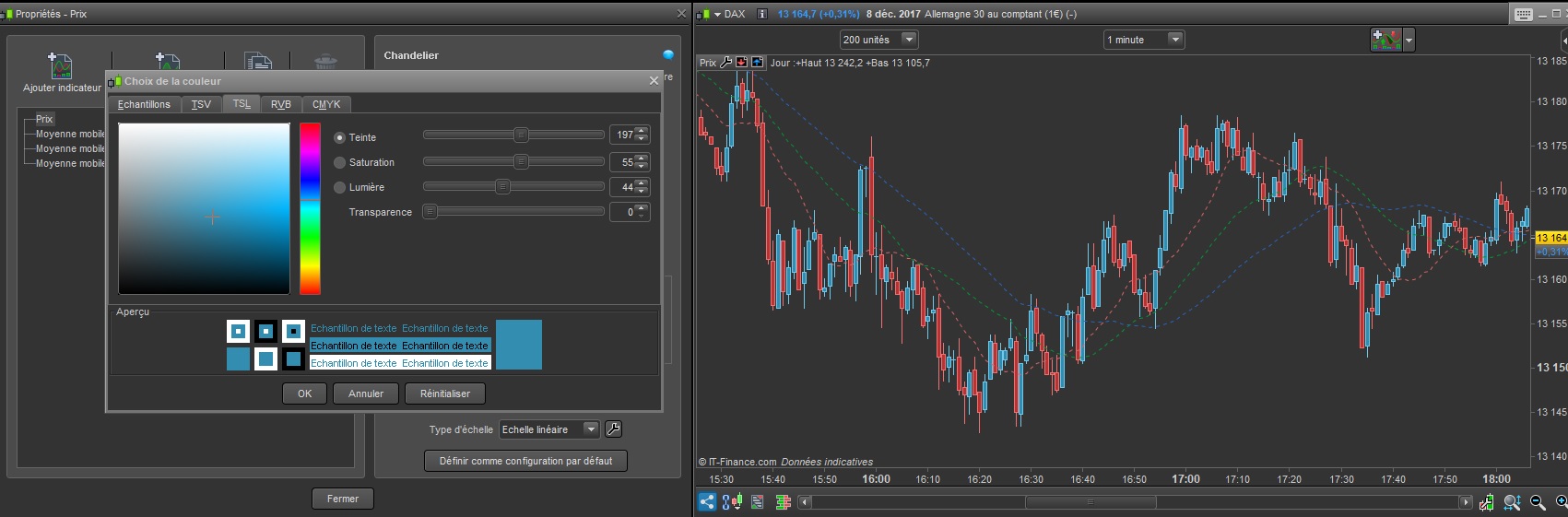Click the Jour :+Haut 13 242,2 text
Image resolution: width=1568 pixels, height=517 pixels.
(x=817, y=63)
